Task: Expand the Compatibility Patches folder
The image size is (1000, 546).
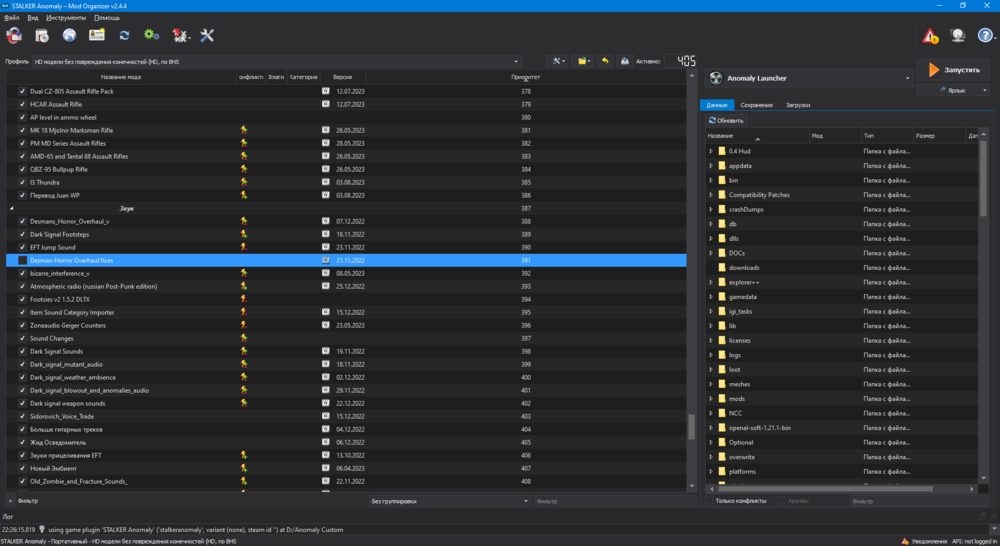Action: pyautogui.click(x=711, y=195)
